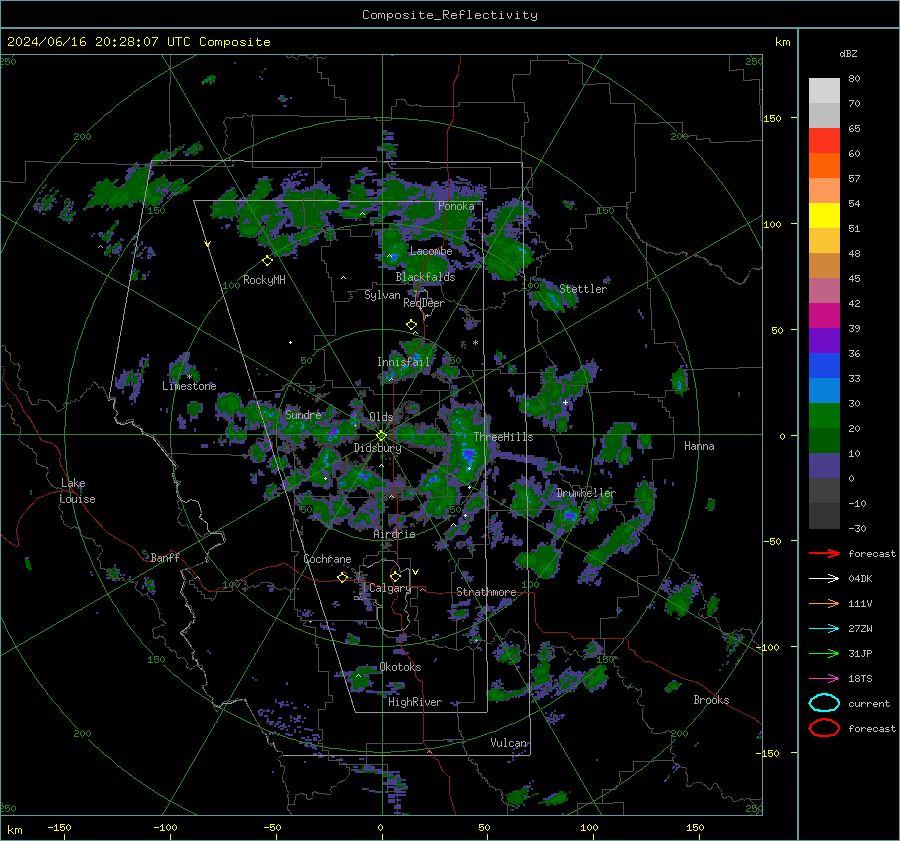Click the RedDeer city label
900x841 pixels.
(424, 303)
